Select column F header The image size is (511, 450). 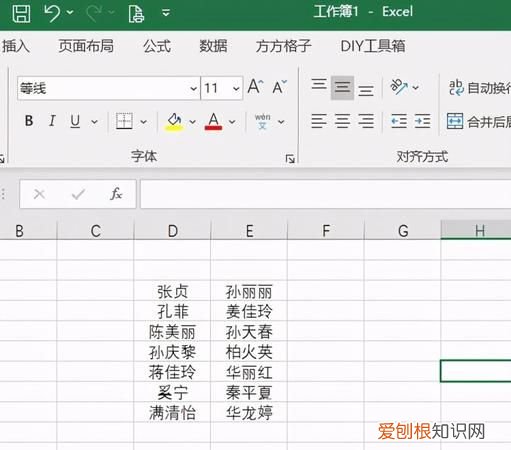(326, 230)
